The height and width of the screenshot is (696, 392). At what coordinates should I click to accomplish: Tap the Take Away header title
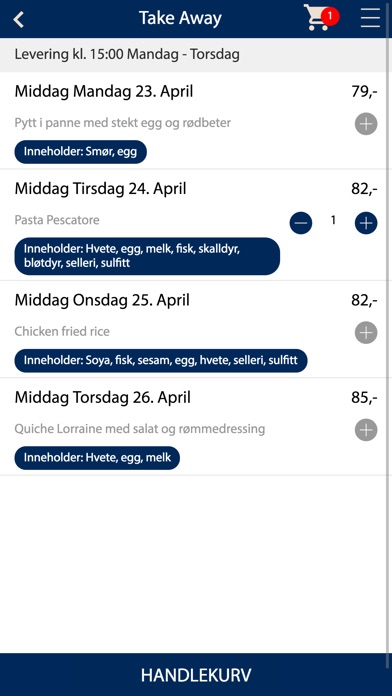180,19
